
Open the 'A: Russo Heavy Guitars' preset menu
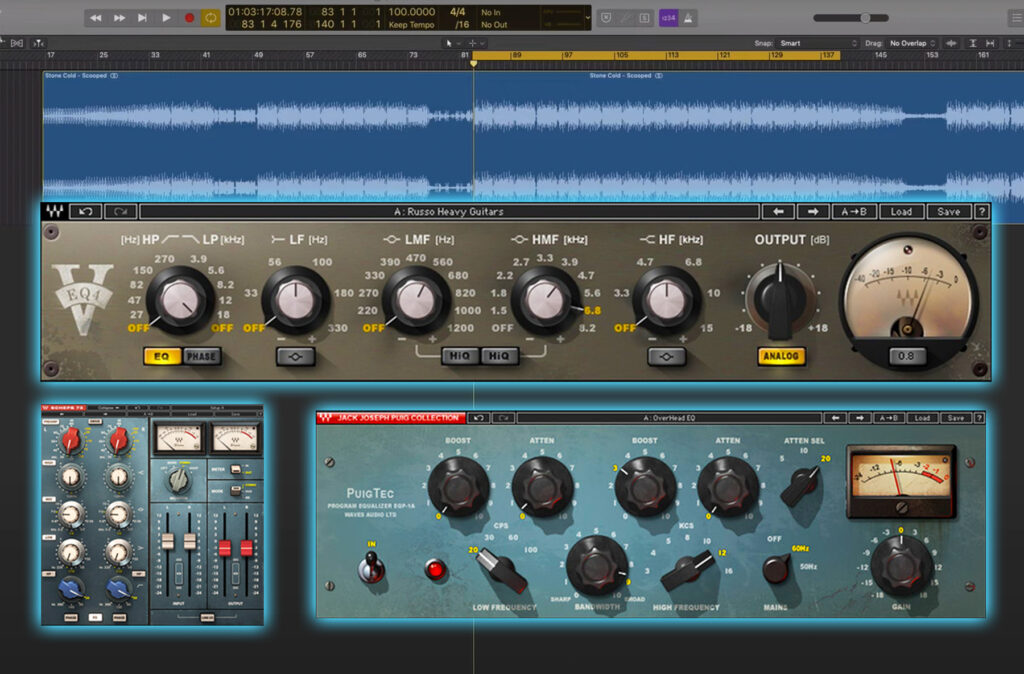click(449, 212)
